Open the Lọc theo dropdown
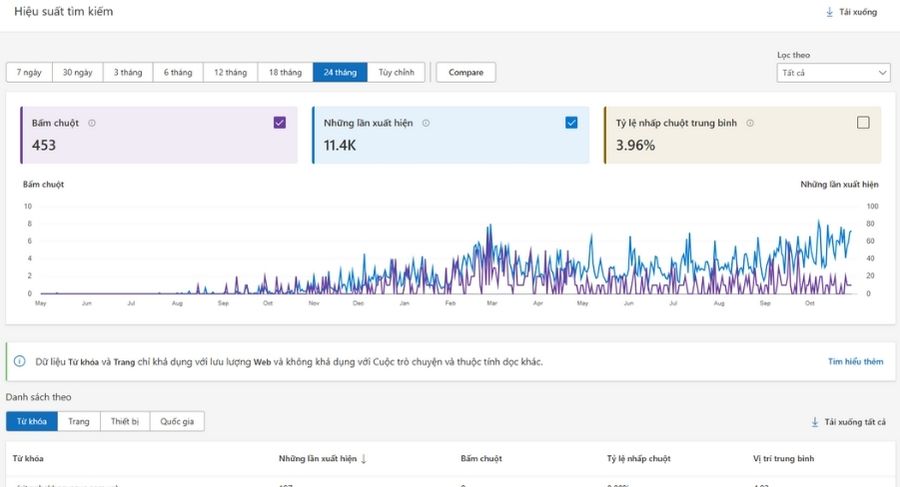The width and height of the screenshot is (900, 487). 833,72
